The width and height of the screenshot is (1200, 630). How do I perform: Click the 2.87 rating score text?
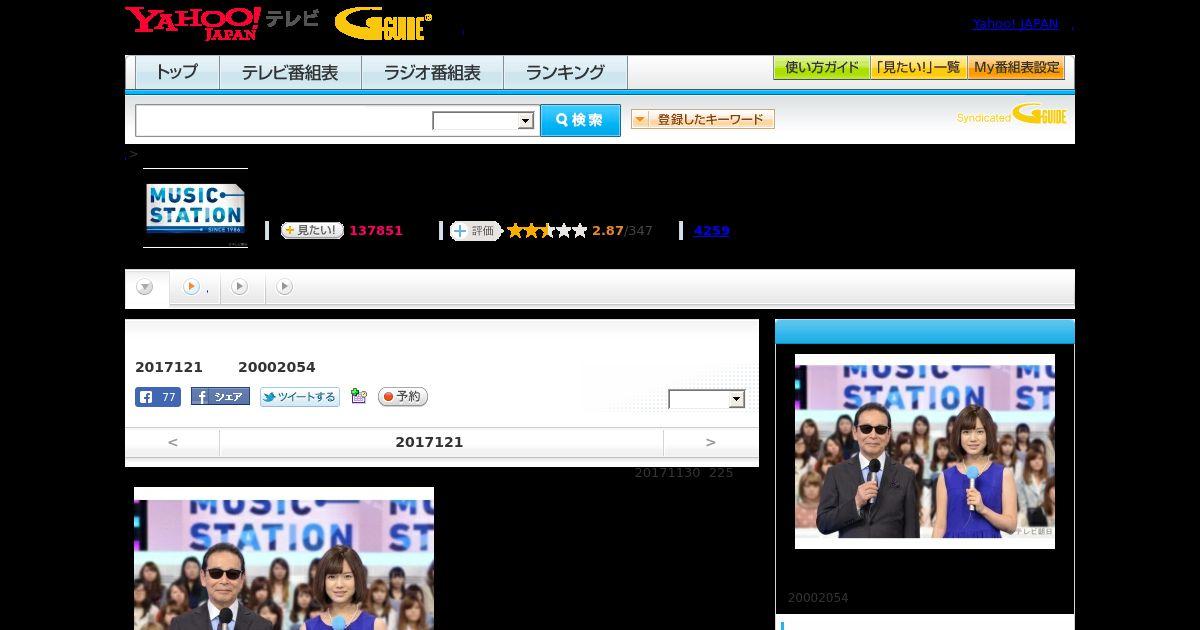click(x=607, y=231)
